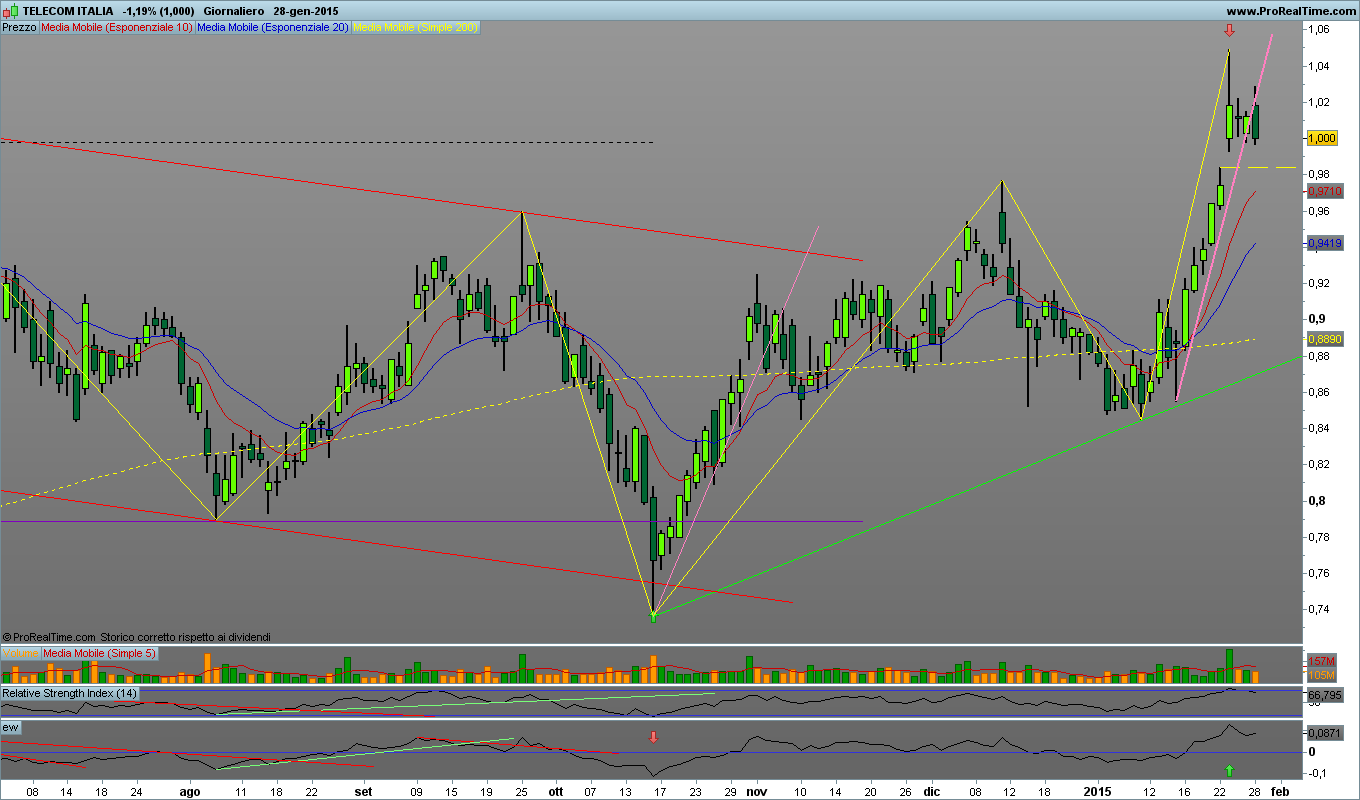
Task: Click the 105M volume value tag
Action: (x=1321, y=675)
